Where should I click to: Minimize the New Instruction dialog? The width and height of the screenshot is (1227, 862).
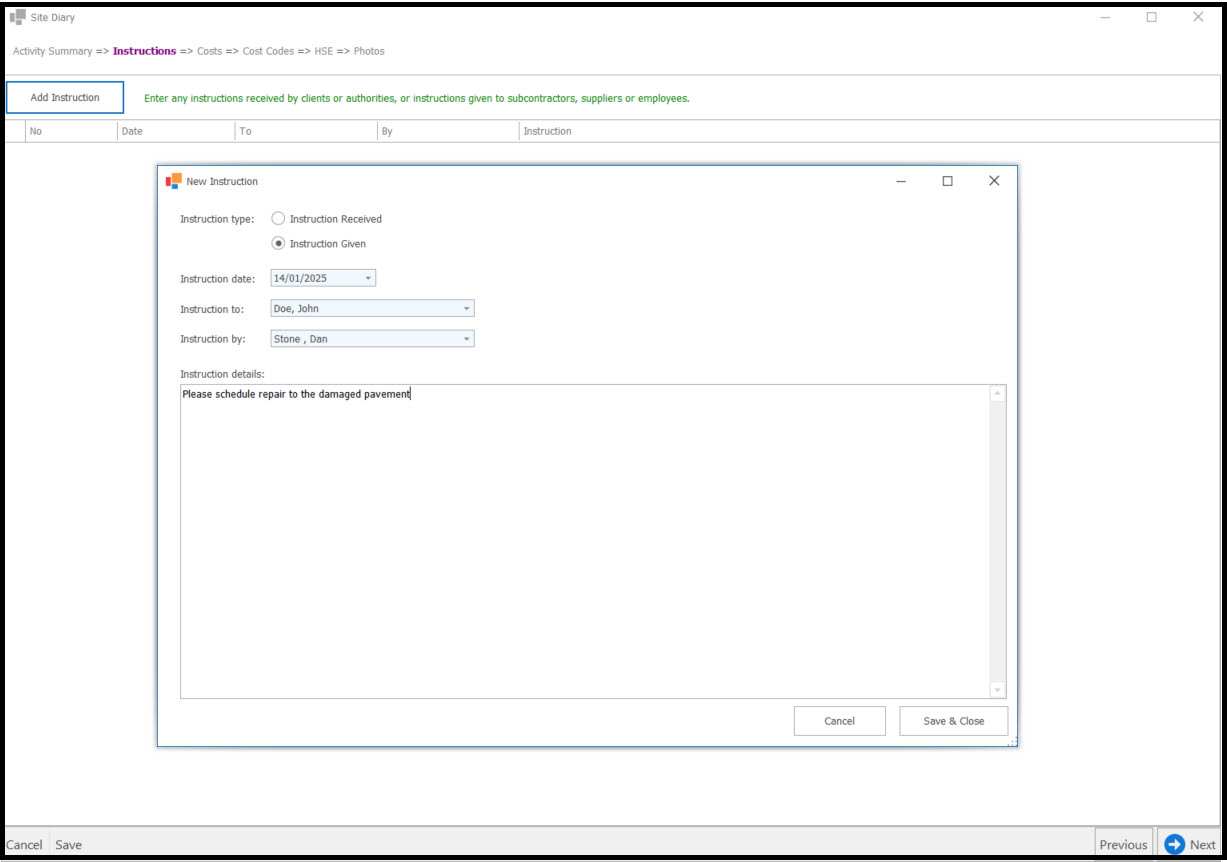(901, 181)
